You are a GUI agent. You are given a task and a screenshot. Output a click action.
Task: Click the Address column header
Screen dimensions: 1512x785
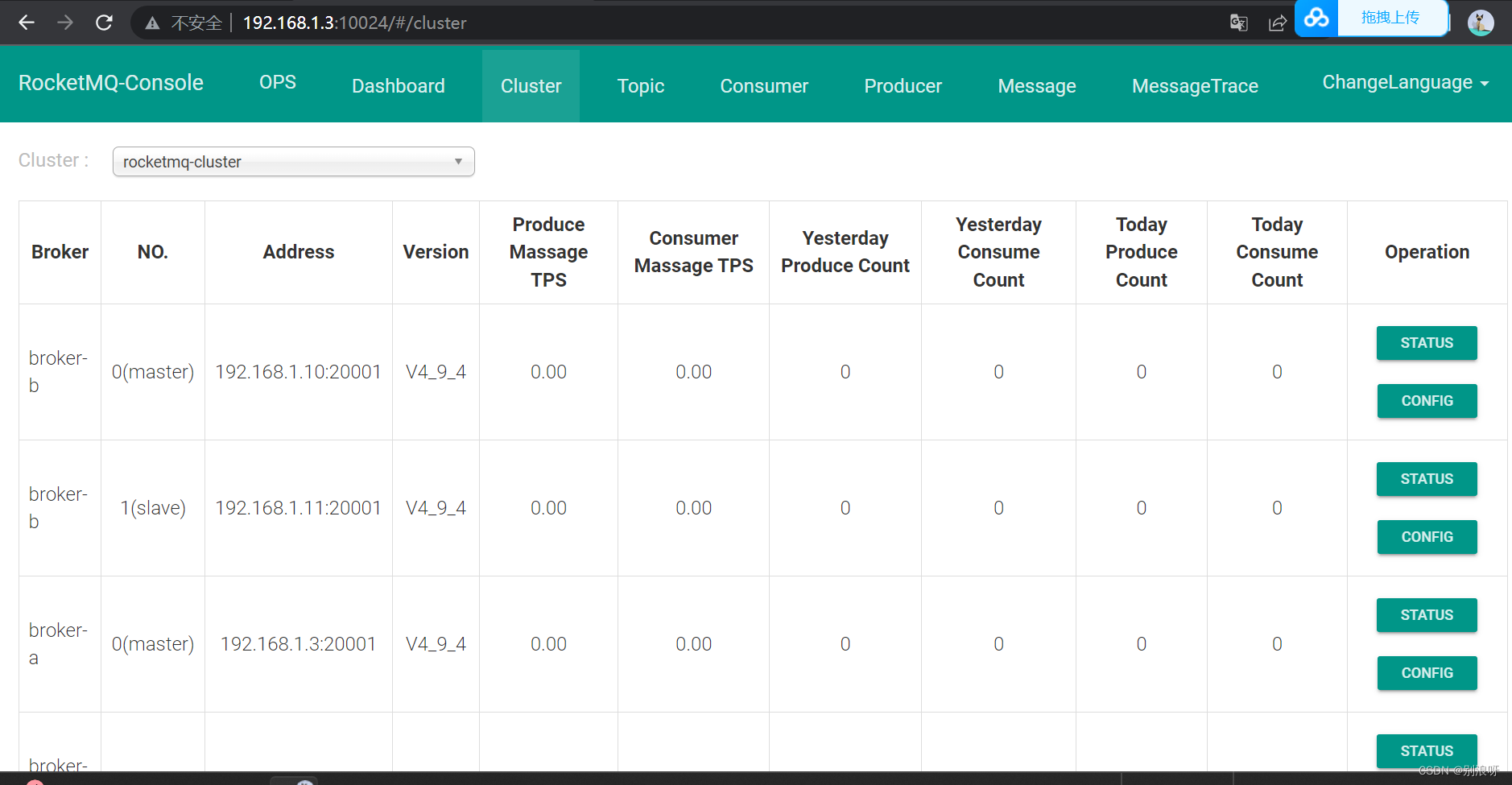click(299, 252)
